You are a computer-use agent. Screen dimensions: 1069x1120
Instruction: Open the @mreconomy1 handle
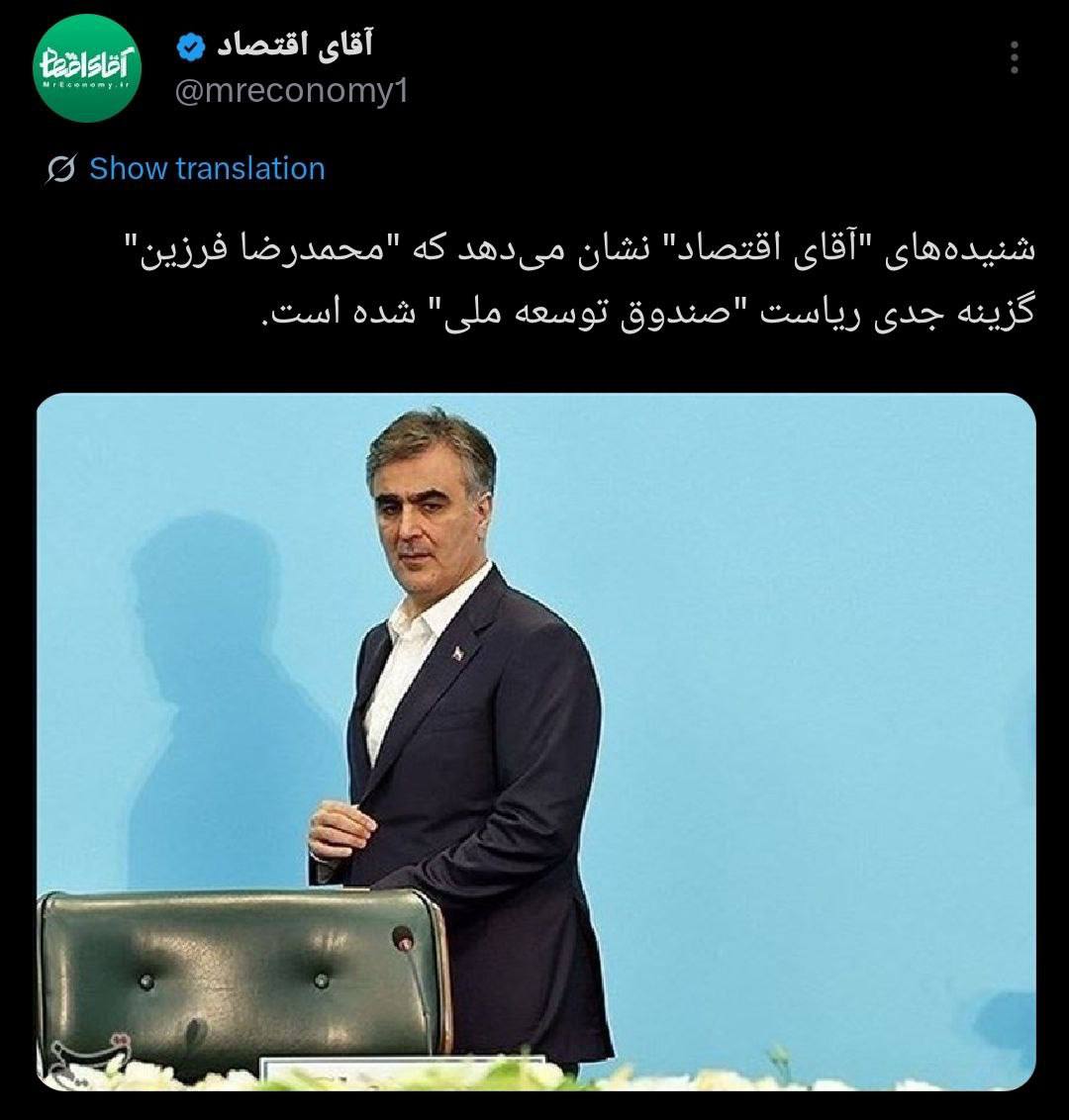tap(292, 91)
